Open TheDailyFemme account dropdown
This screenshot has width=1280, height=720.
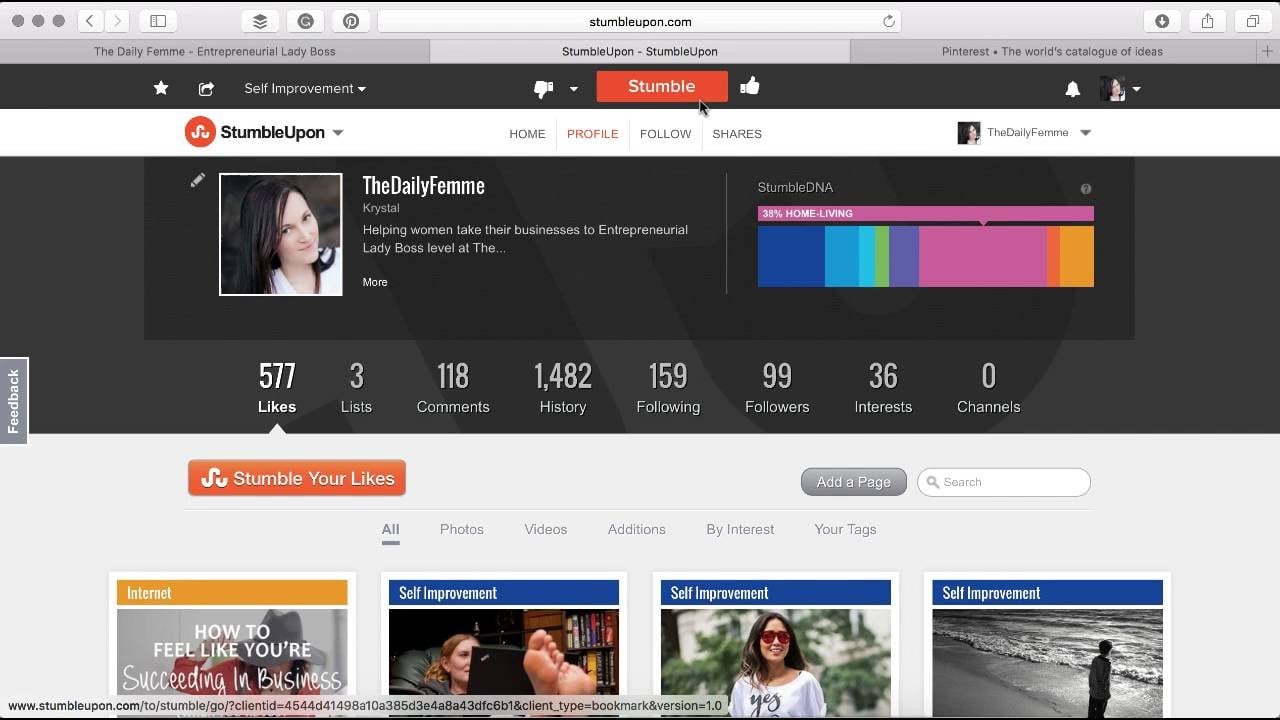[x=1024, y=133]
